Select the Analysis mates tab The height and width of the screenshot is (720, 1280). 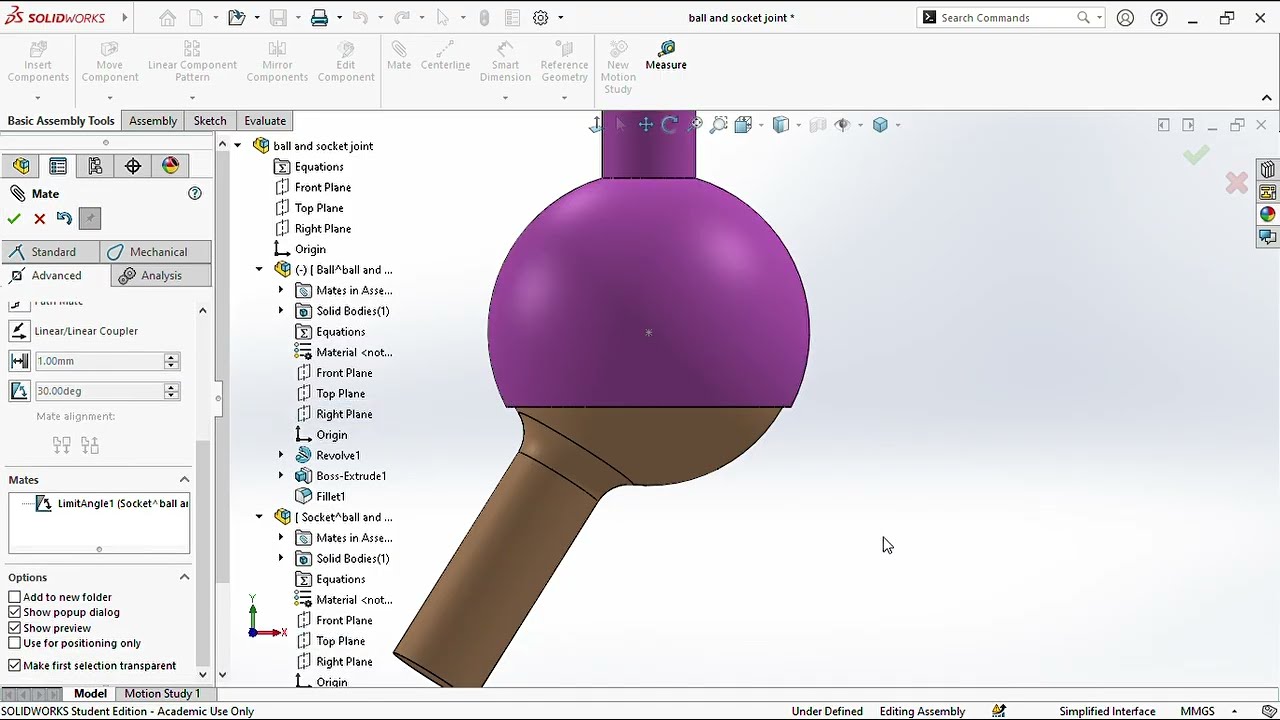pos(162,276)
